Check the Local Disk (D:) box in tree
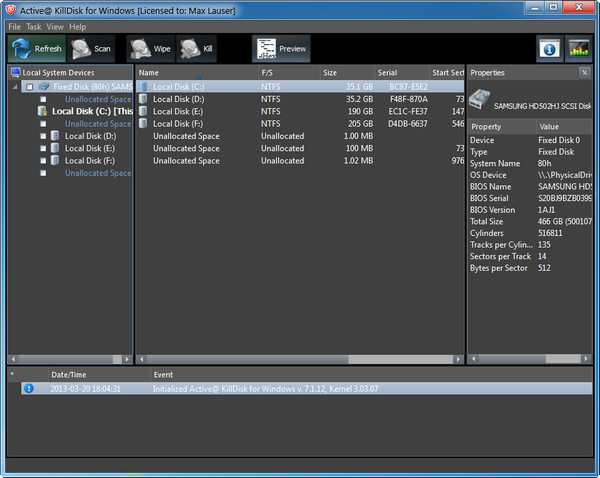 (43, 136)
